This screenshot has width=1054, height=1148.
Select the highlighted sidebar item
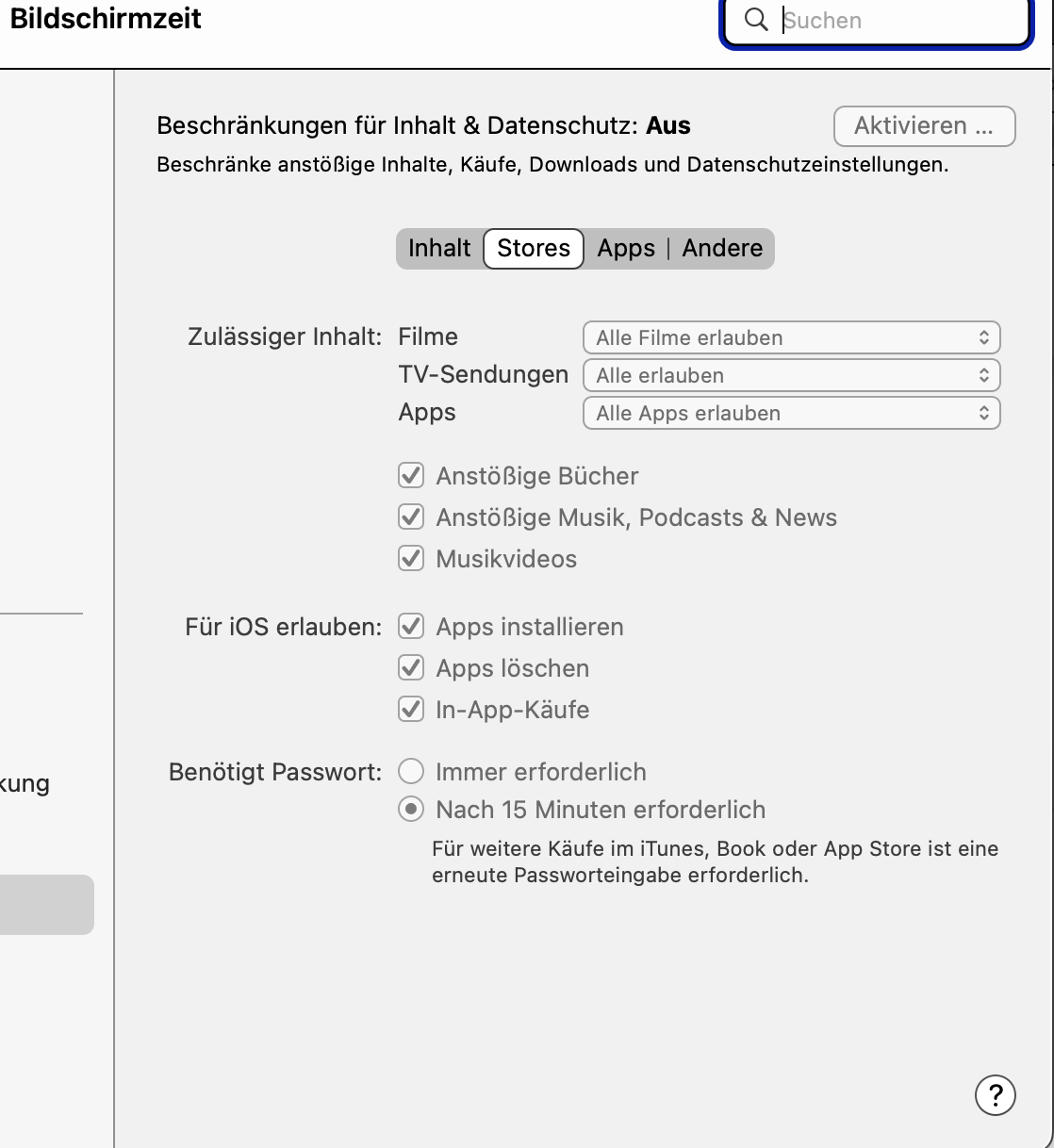point(45,905)
